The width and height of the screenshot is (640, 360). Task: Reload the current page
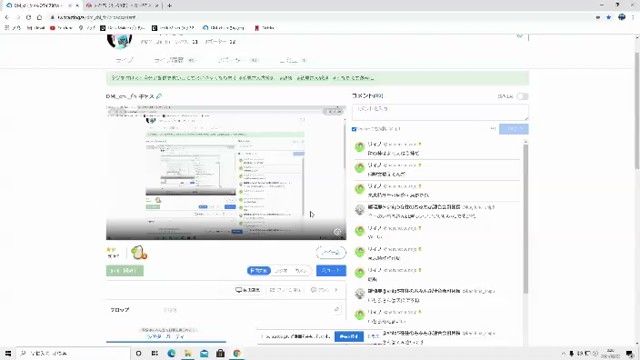point(28,17)
